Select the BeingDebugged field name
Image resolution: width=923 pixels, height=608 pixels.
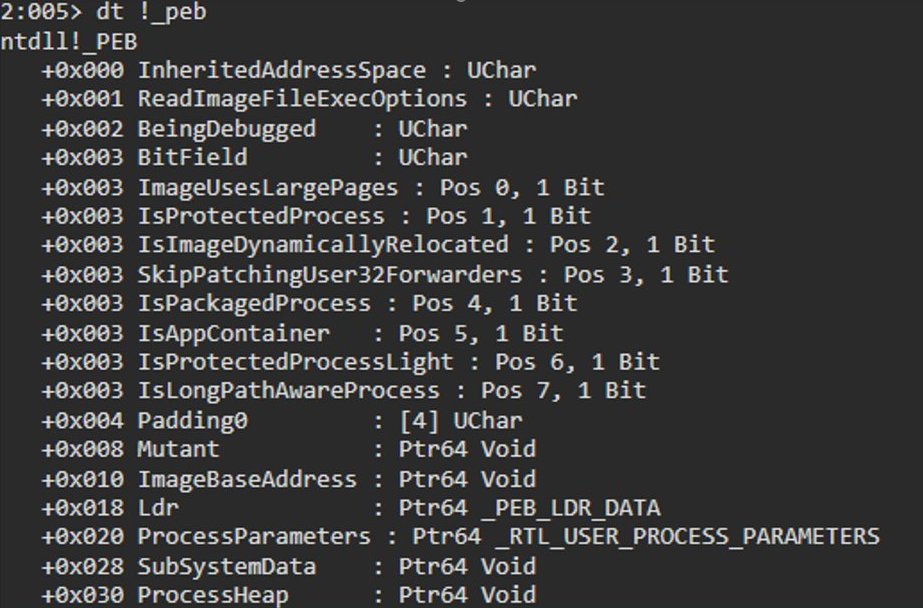point(227,129)
